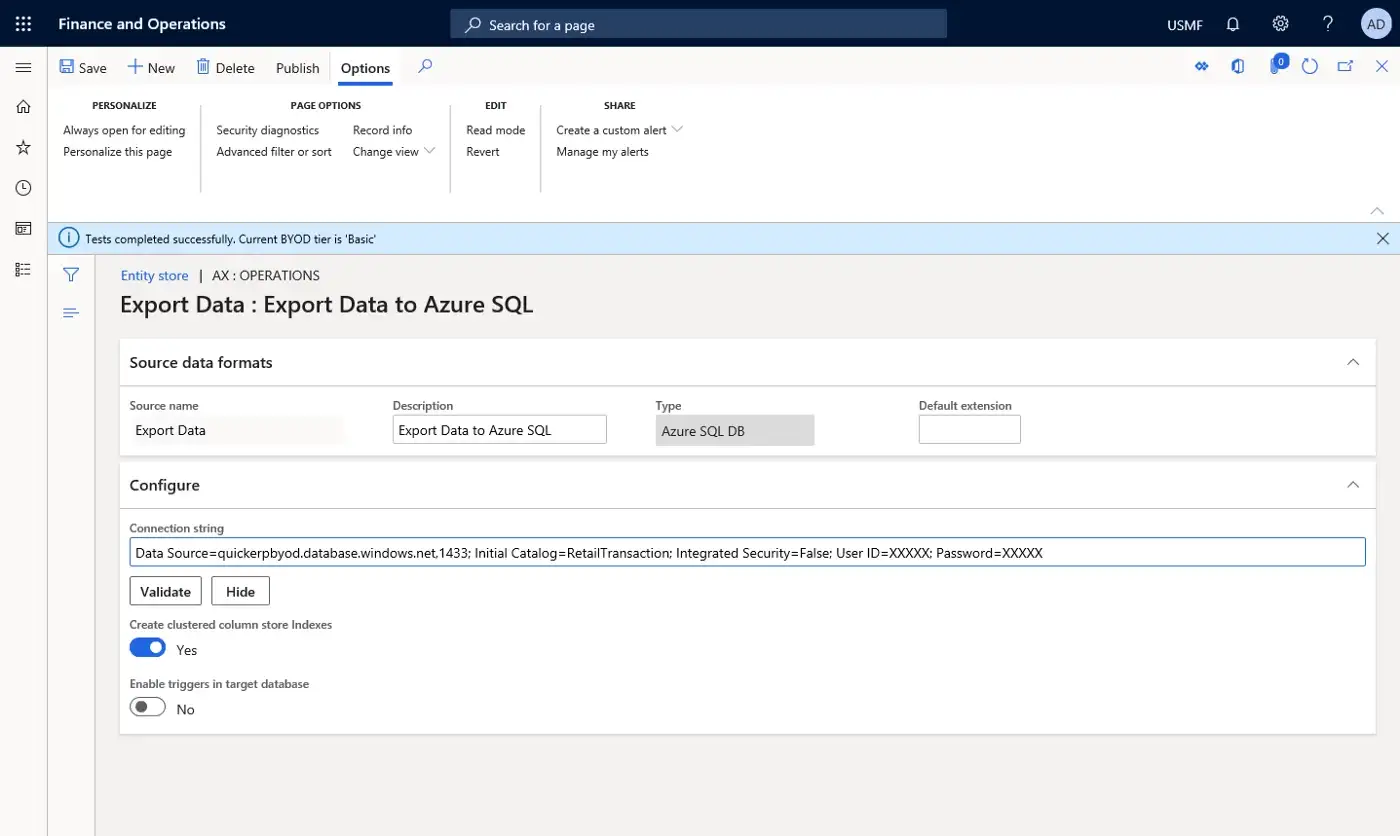The image size is (1400, 836).
Task: Open the form in a new window
Action: point(1346,67)
